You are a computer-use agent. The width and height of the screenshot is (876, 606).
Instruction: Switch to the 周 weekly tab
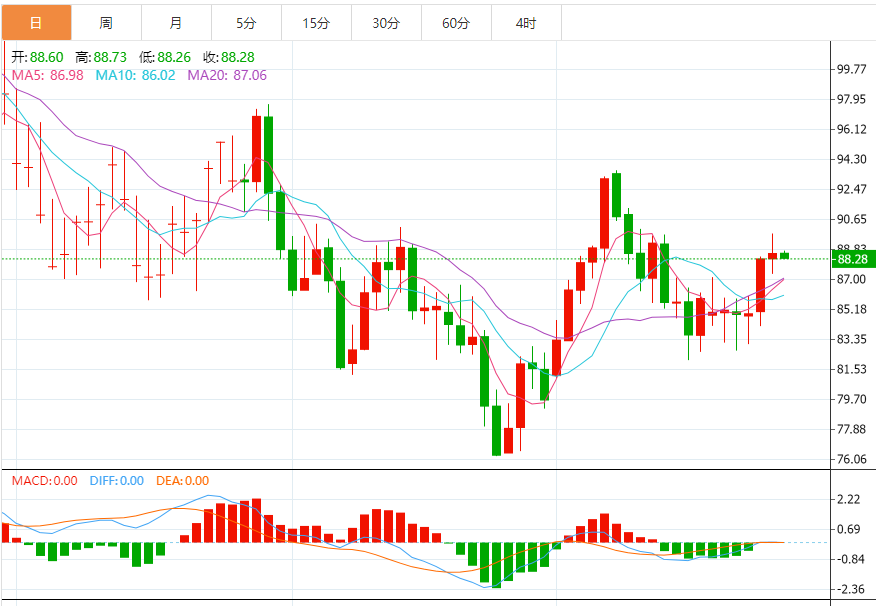106,23
